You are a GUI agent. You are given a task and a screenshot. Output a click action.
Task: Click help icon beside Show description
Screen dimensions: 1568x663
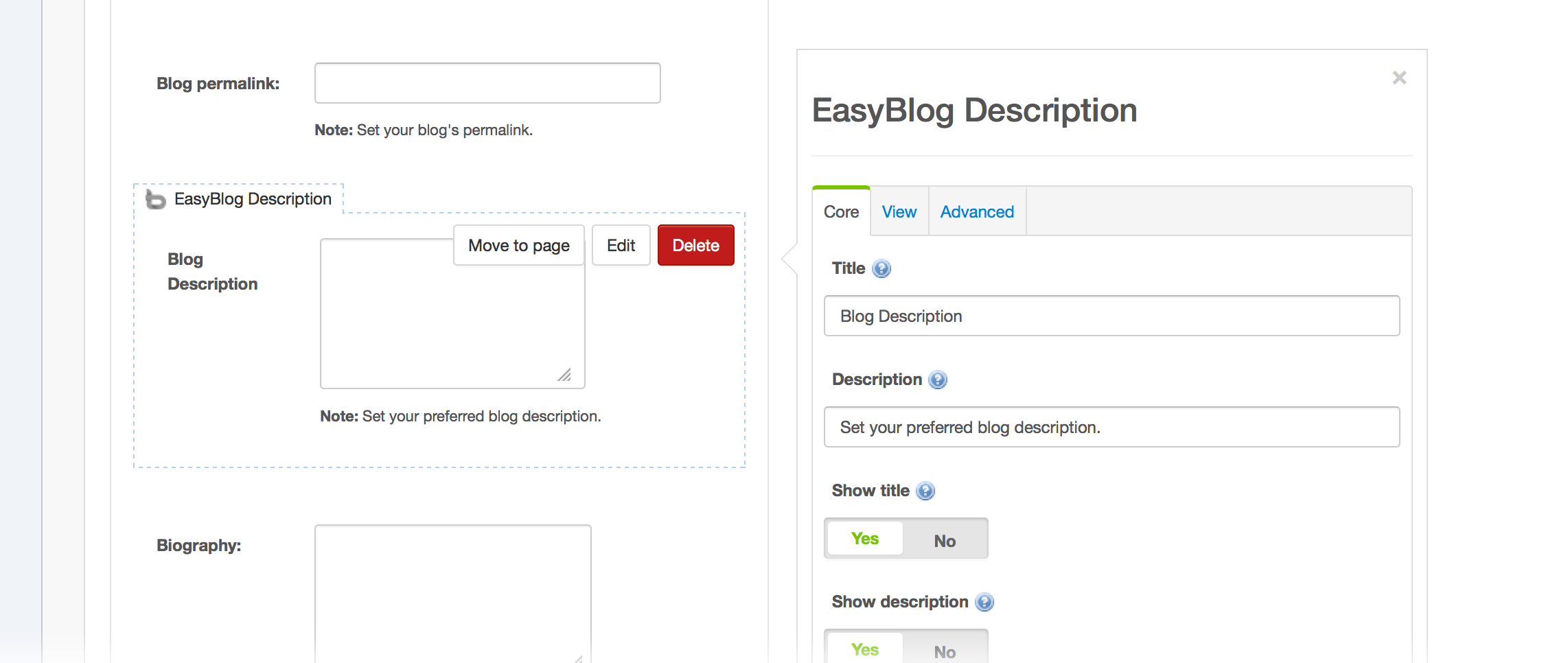coord(984,602)
